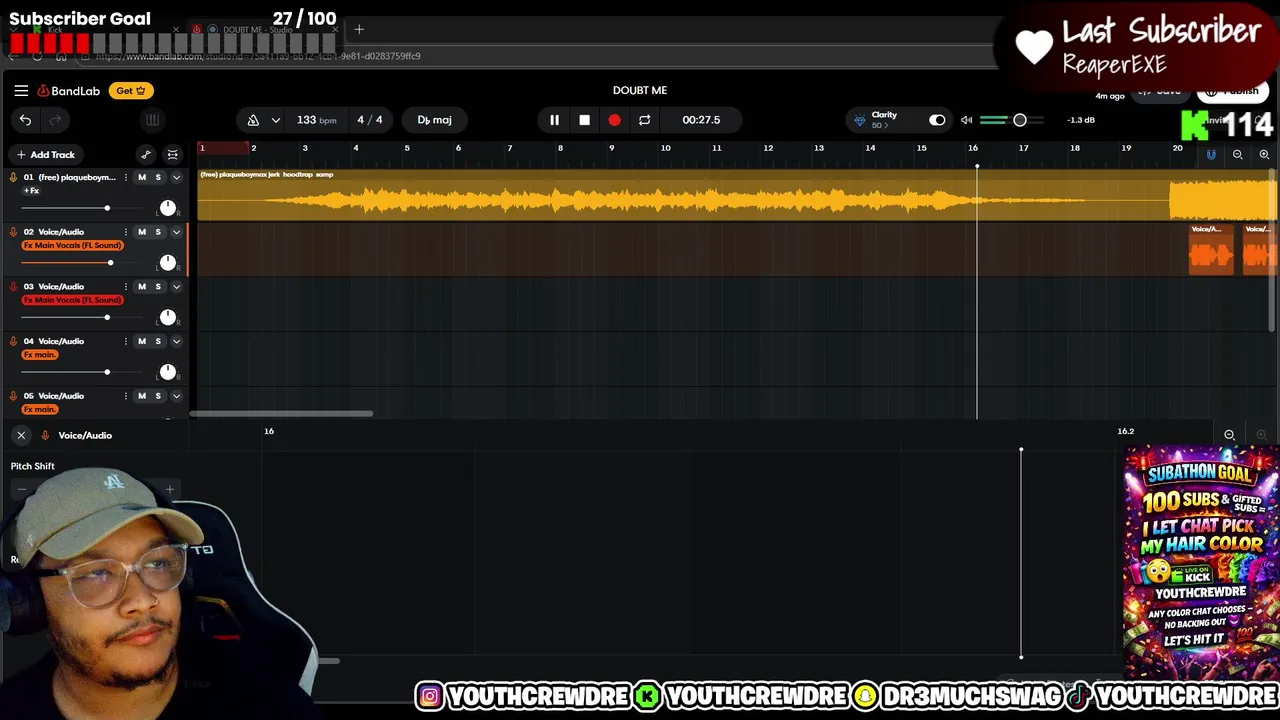Click the editor panel zoom icon
1280x720 pixels.
point(1230,435)
